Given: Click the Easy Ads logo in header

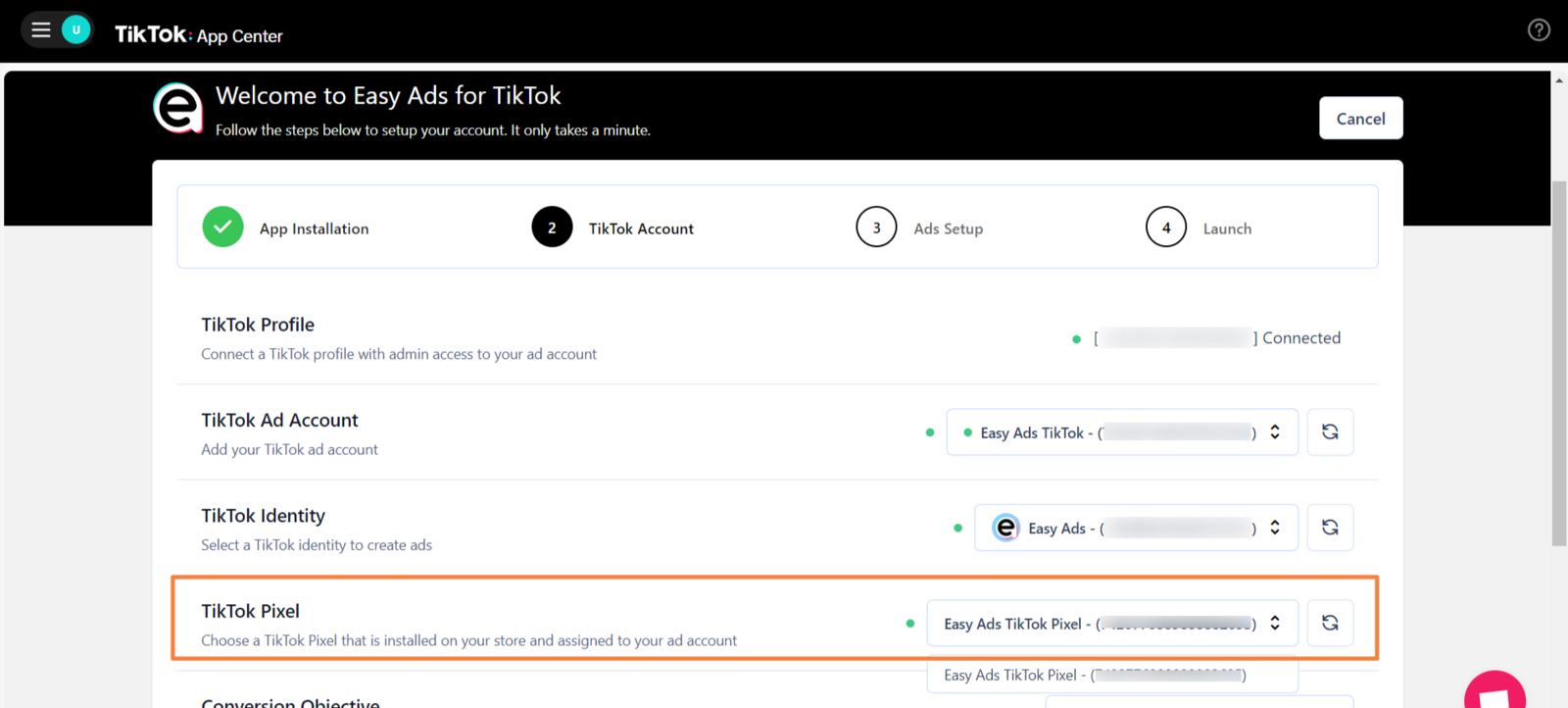Looking at the screenshot, I should (178, 109).
